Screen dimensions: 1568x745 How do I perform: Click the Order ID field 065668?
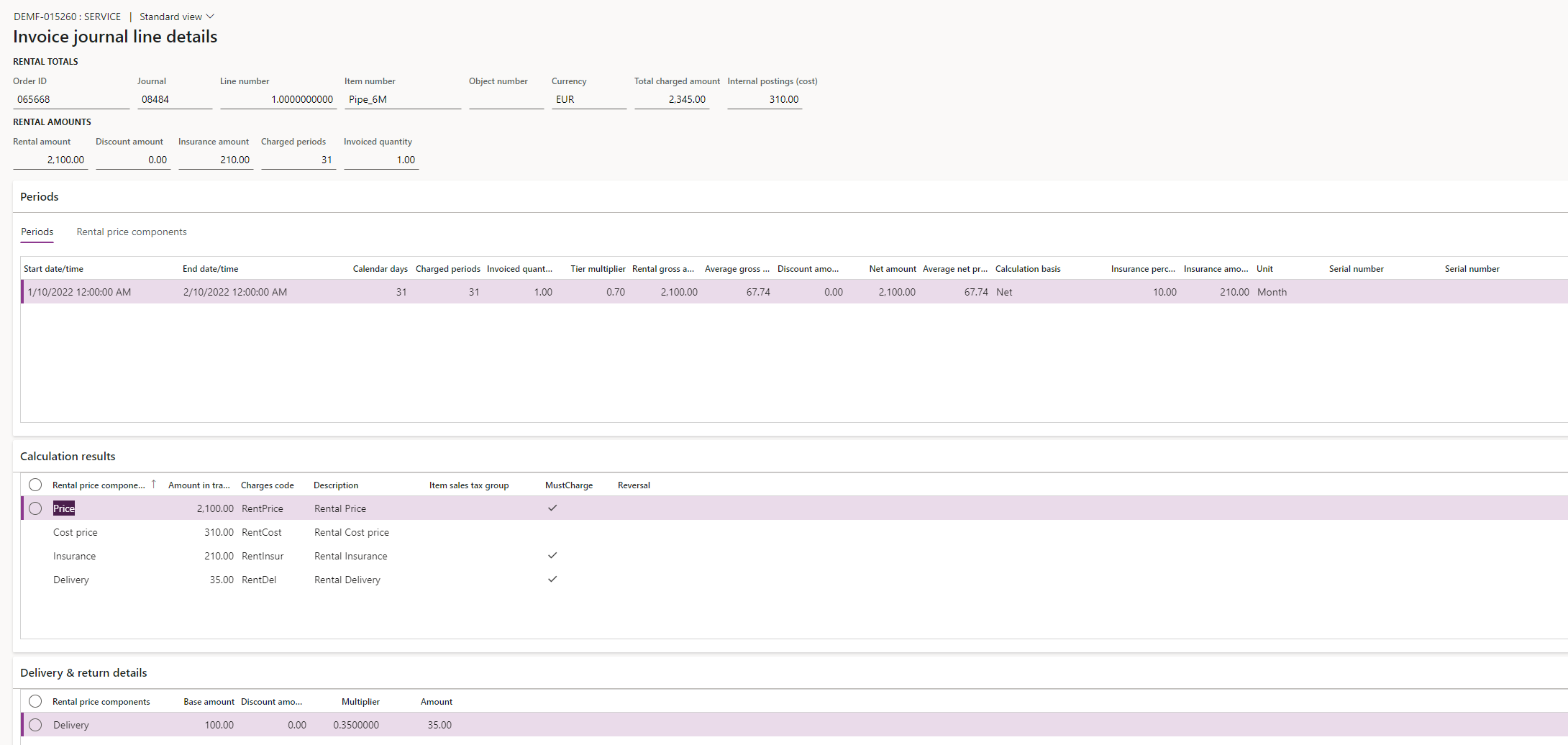coord(71,99)
